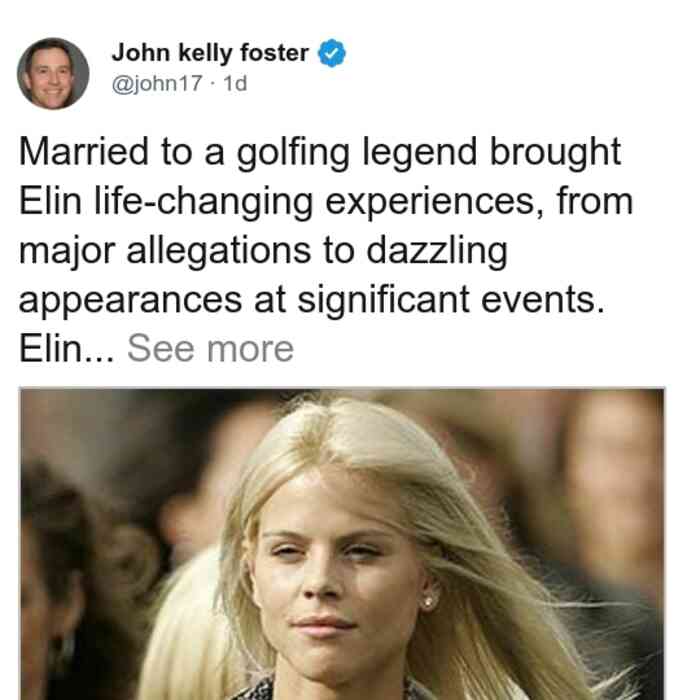
Task: Click the word "legend" in the post
Action: [x=420, y=153]
